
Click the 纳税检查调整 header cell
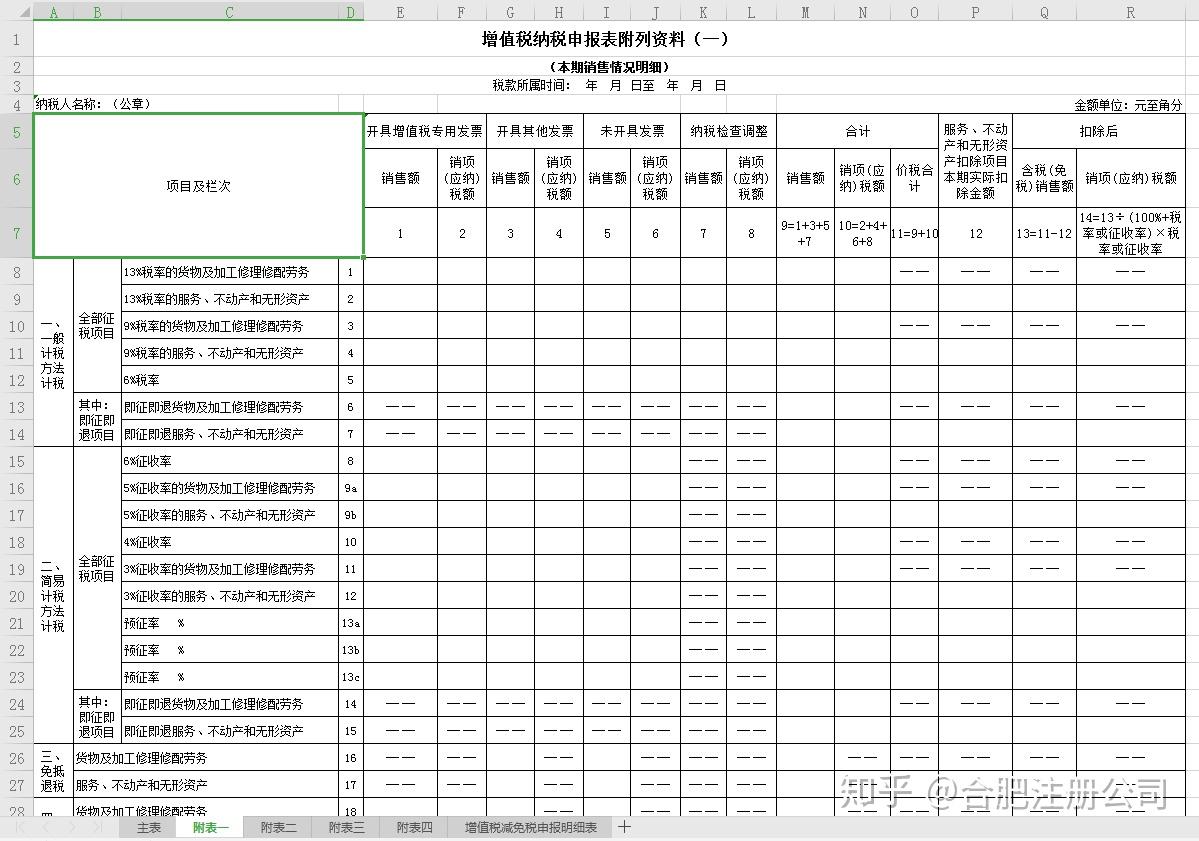pos(728,132)
